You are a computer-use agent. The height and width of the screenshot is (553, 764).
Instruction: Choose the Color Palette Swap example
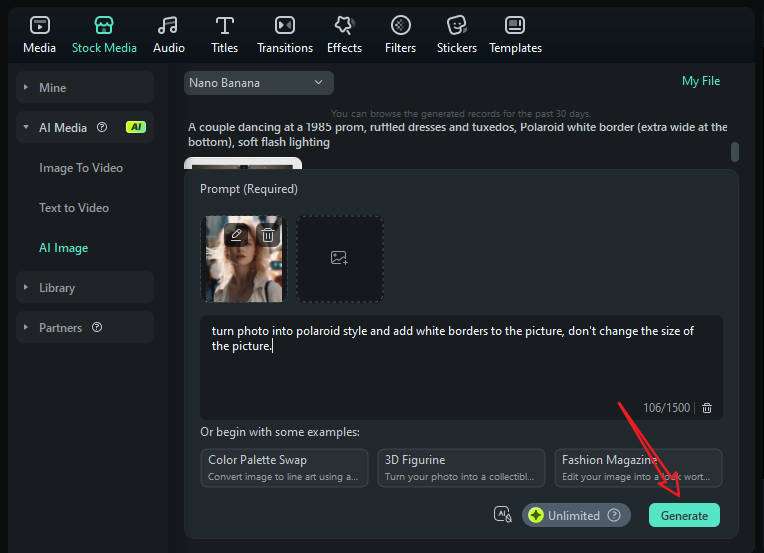coord(284,468)
